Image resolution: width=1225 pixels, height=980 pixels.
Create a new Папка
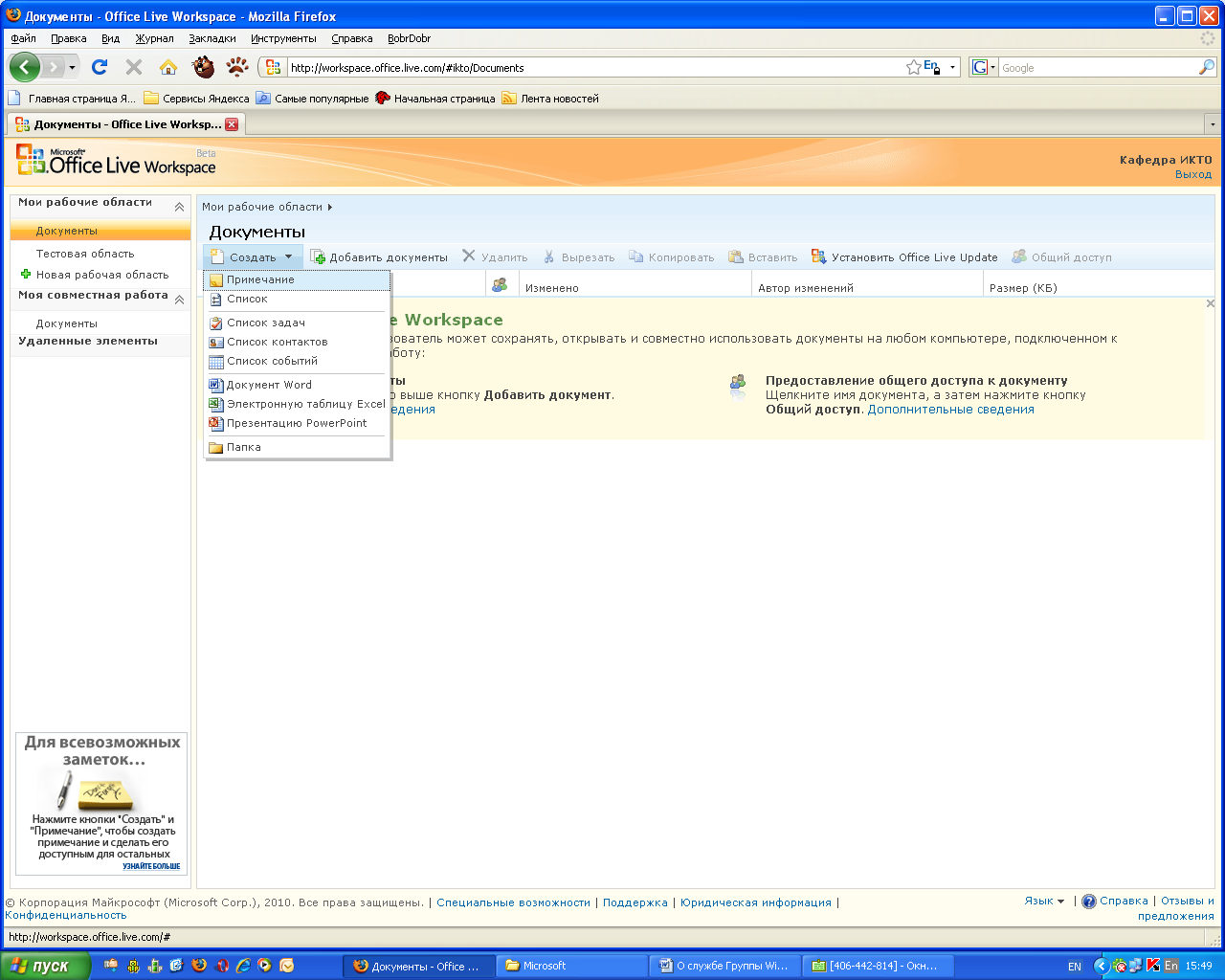pos(298,447)
